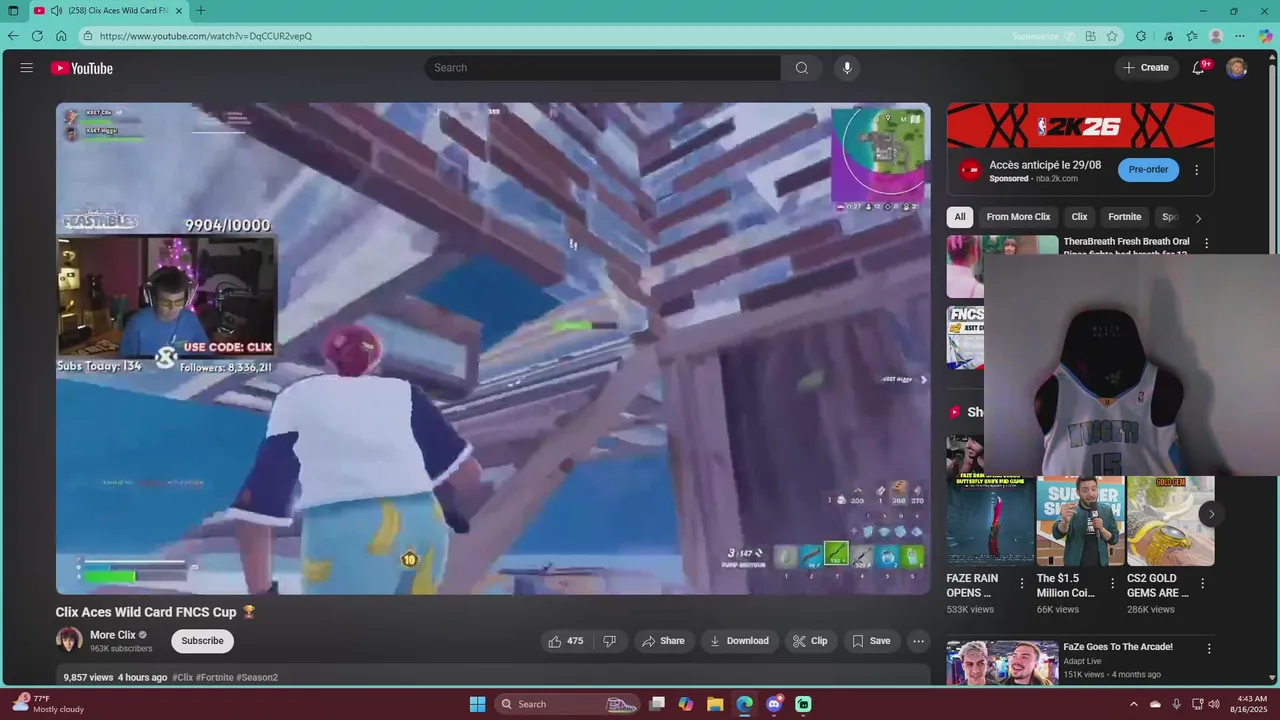
Task: Open the Copilot sidebar in Edge
Action: (x=1265, y=36)
